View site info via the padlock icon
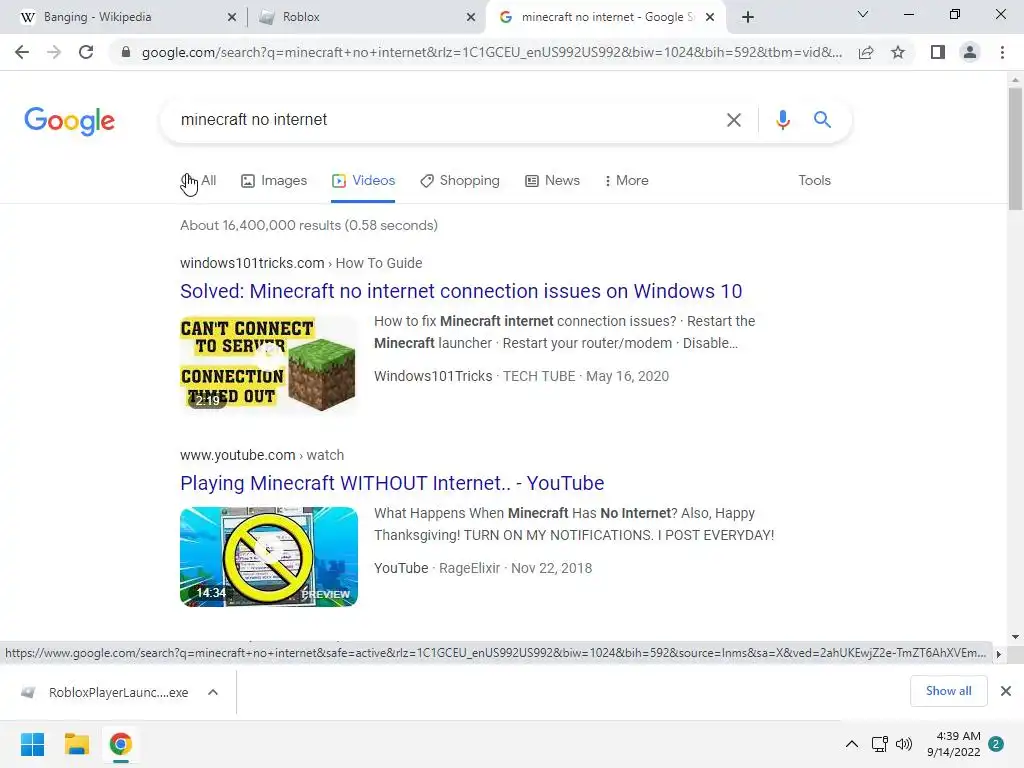 pos(126,52)
